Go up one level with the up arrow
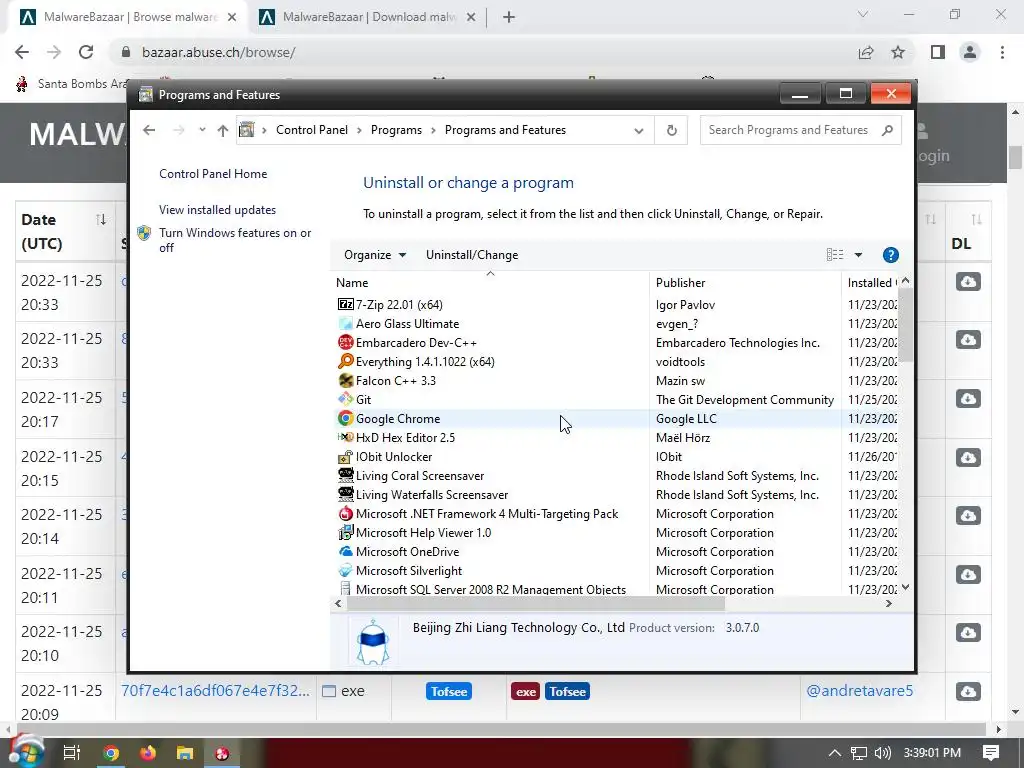The height and width of the screenshot is (768, 1024). (223, 130)
